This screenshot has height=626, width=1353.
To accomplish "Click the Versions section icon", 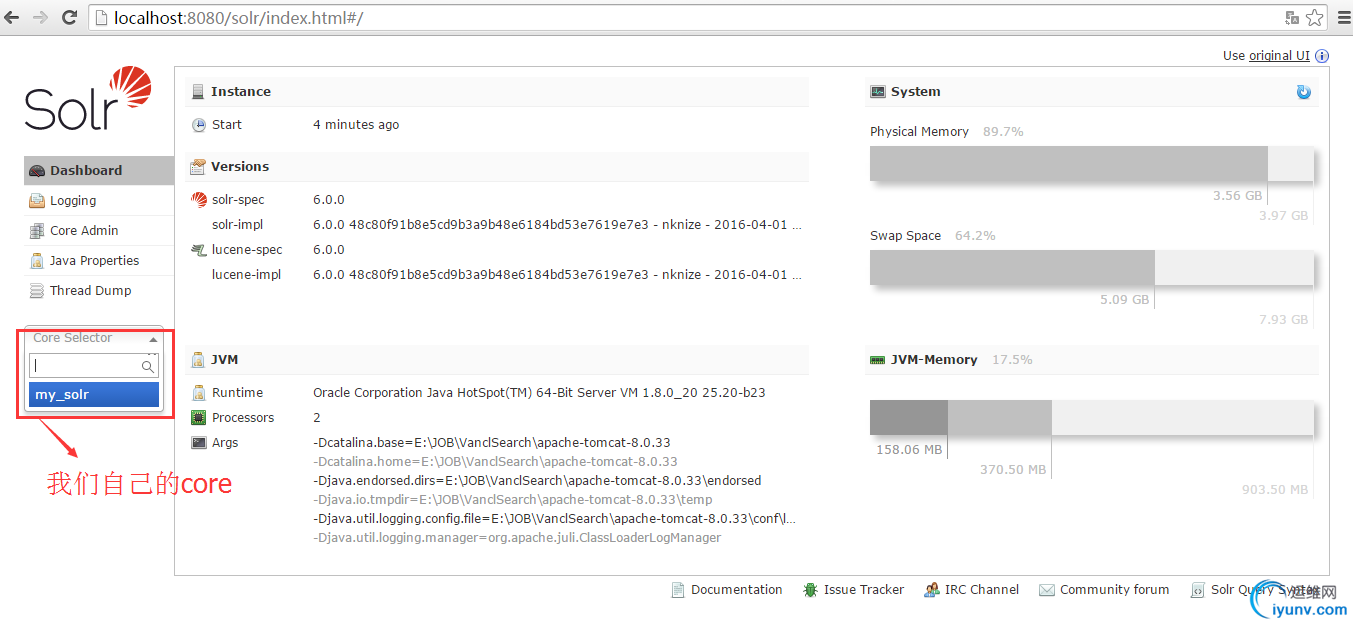I will [x=198, y=167].
